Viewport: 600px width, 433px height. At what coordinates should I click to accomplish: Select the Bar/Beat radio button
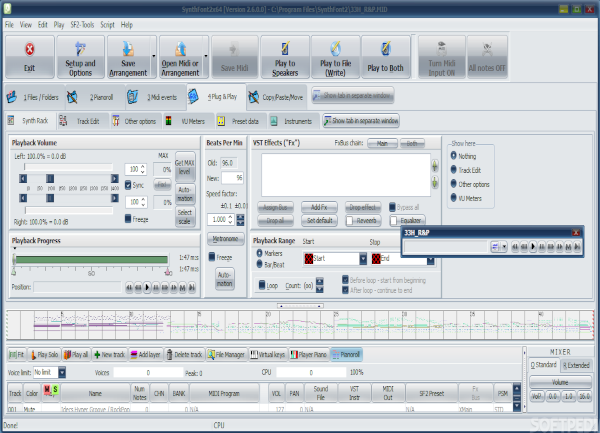point(259,264)
